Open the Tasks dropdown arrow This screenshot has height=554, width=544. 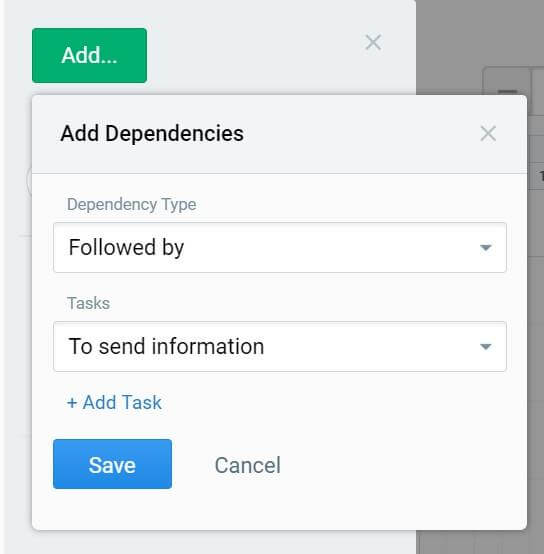486,346
